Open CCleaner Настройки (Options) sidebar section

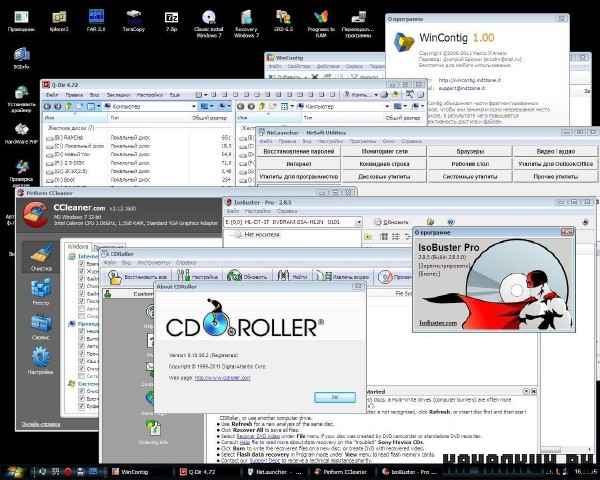41,361
